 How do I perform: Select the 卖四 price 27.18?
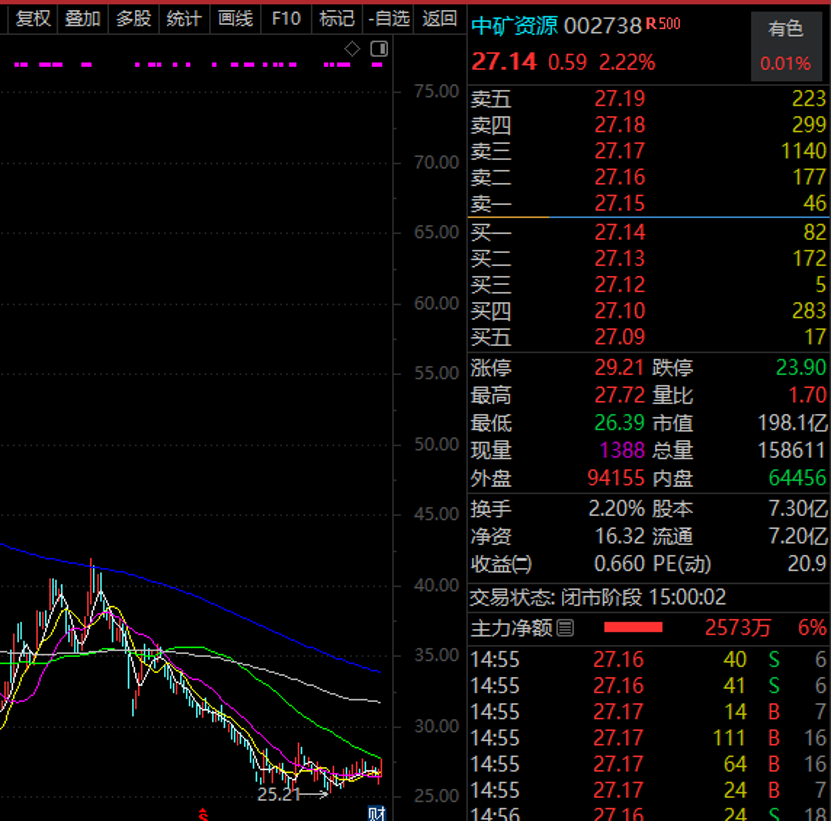pos(619,125)
